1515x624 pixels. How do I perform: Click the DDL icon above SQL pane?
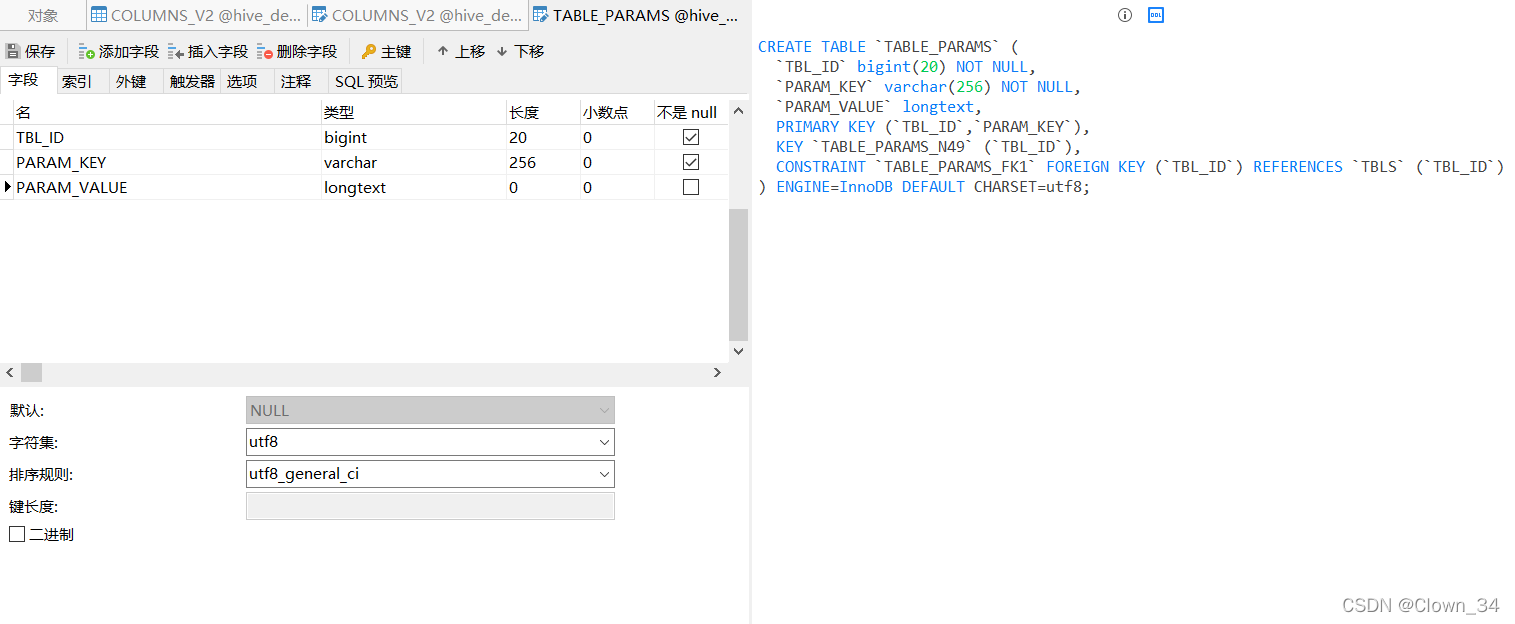[1156, 15]
